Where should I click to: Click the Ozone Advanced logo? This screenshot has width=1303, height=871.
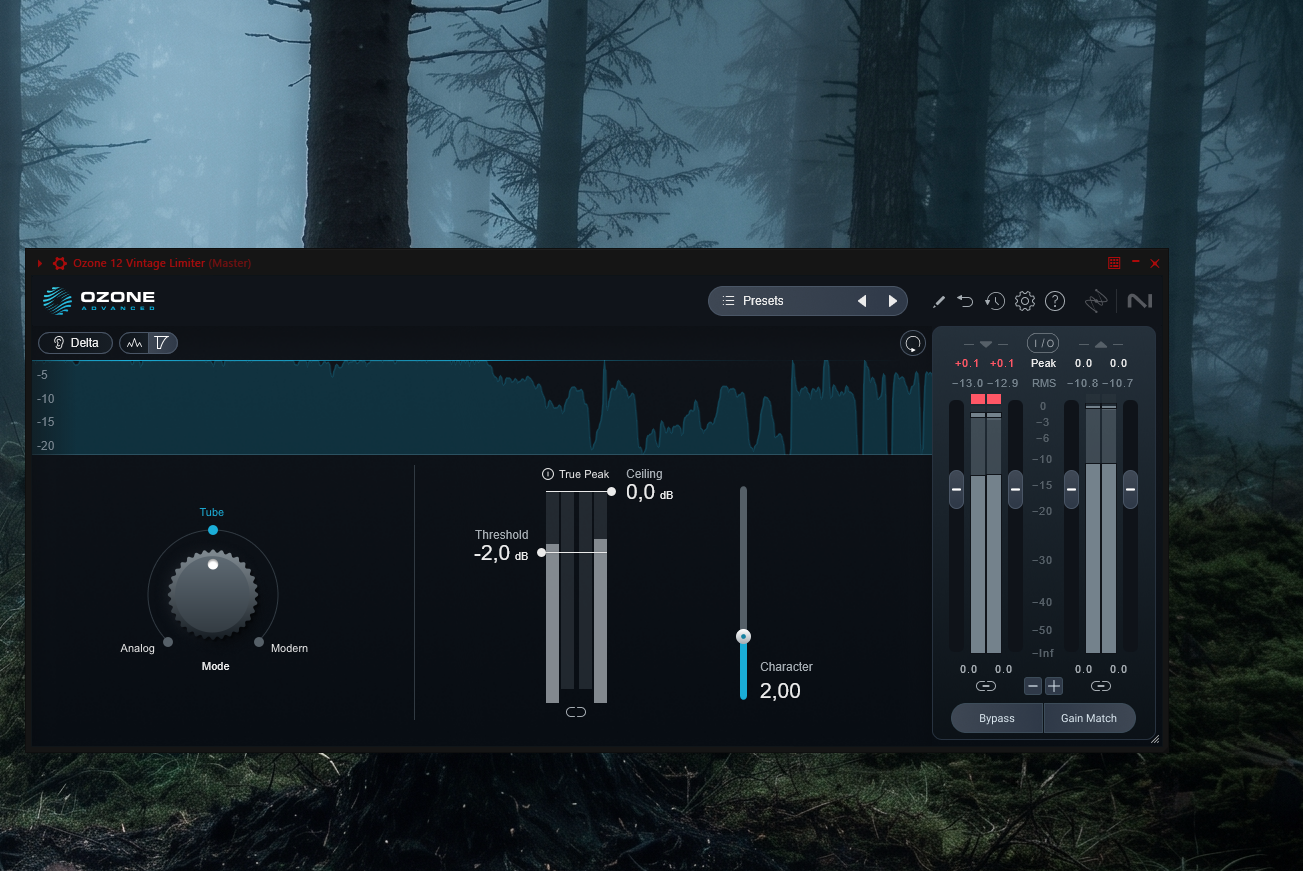point(99,301)
